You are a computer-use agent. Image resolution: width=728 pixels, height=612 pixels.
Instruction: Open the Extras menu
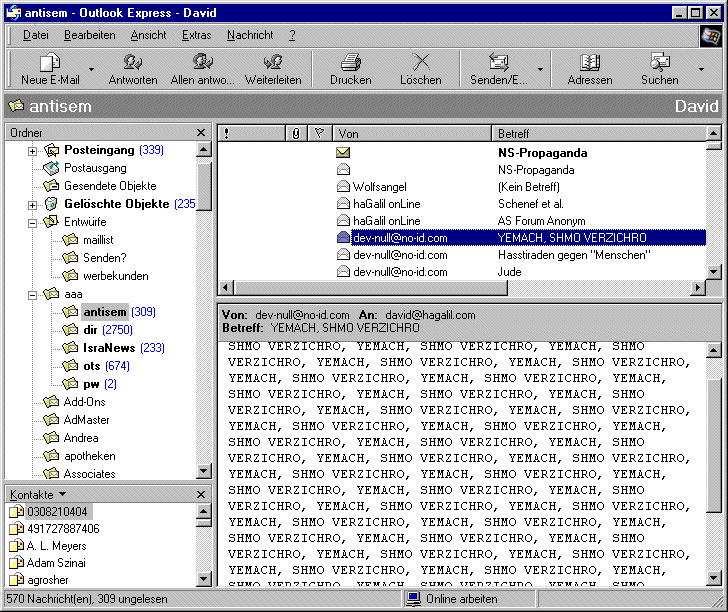pyautogui.click(x=196, y=35)
